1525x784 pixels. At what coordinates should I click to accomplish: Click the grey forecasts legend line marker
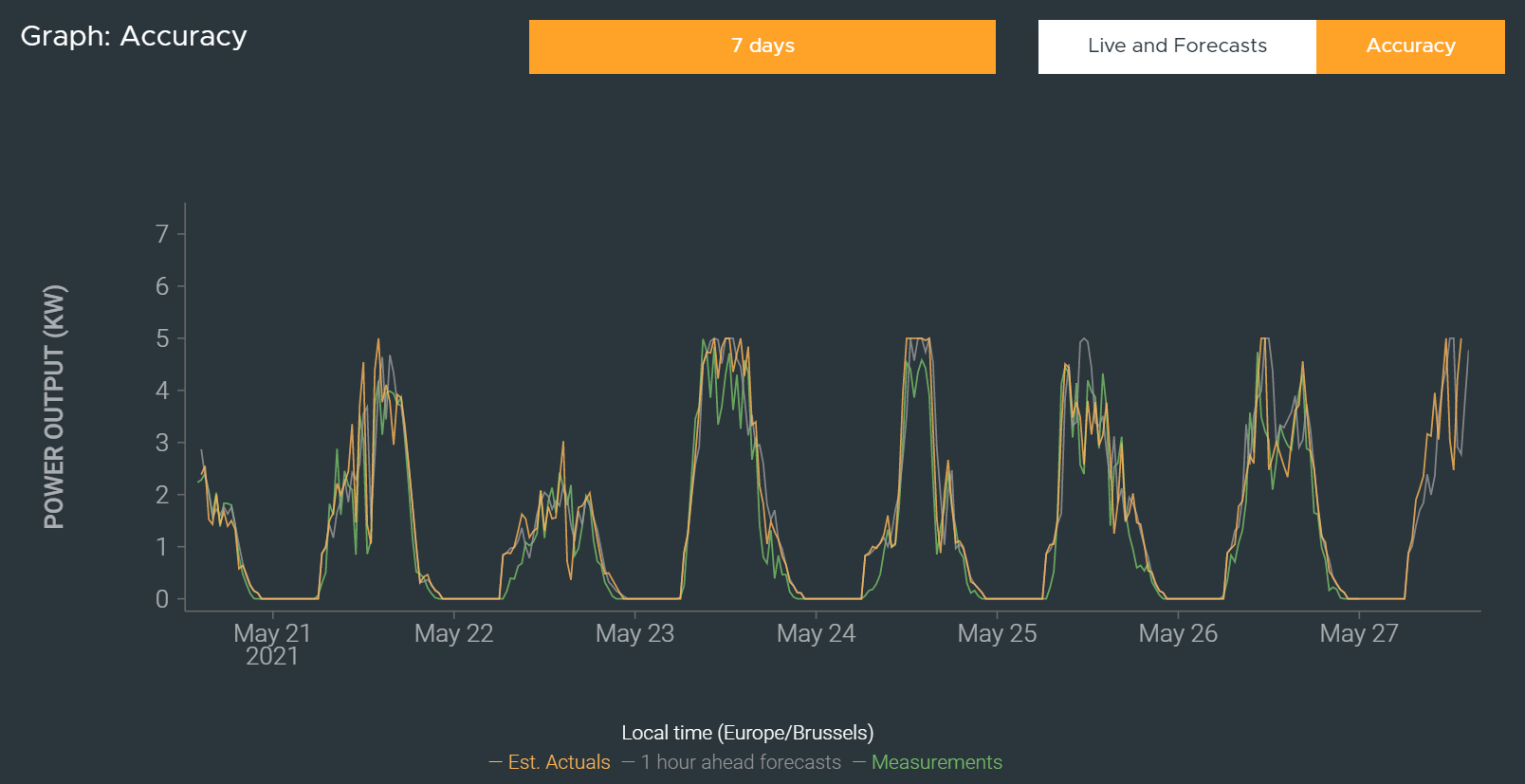pyautogui.click(x=629, y=762)
